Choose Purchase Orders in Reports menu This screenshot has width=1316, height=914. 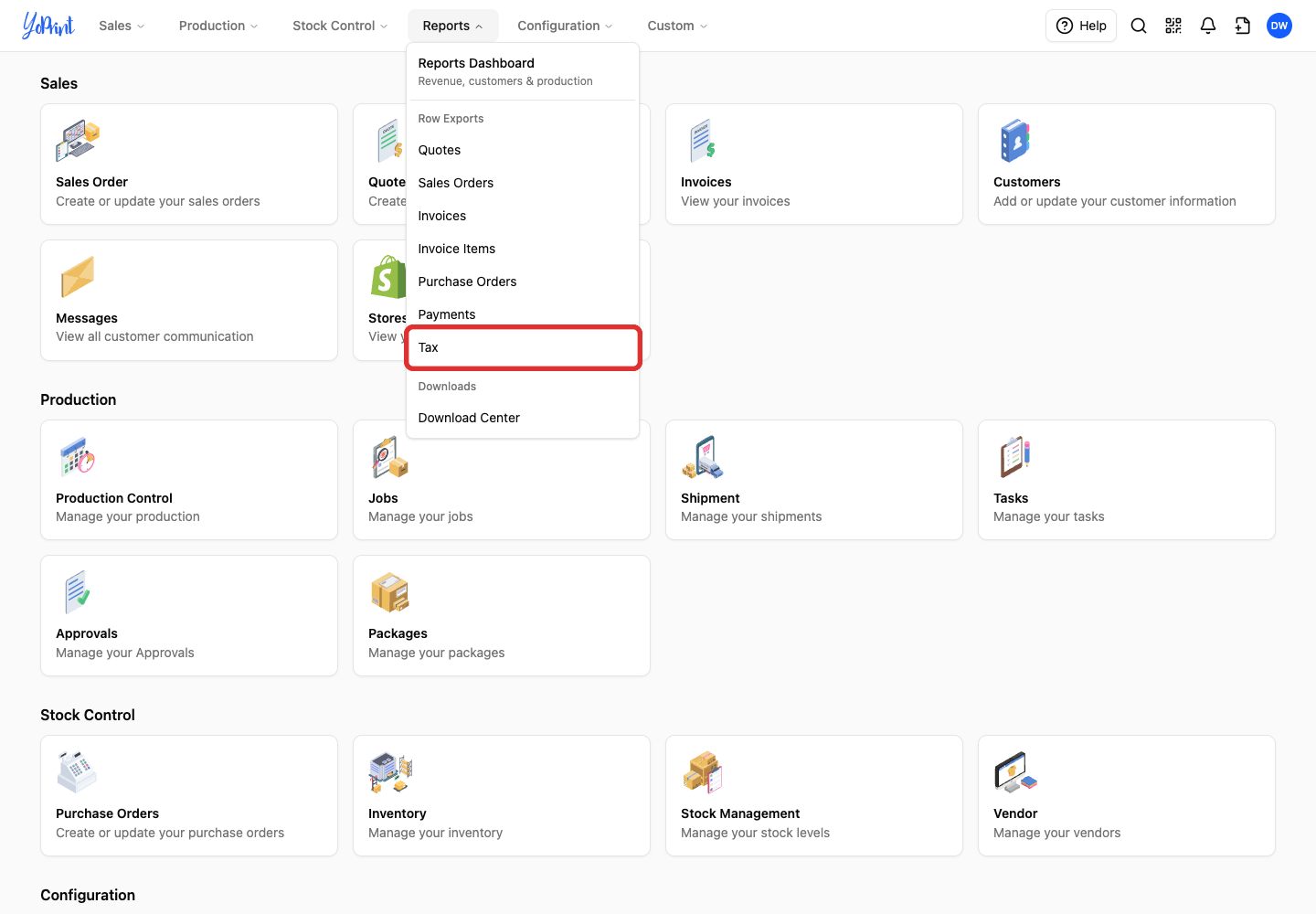(523, 282)
